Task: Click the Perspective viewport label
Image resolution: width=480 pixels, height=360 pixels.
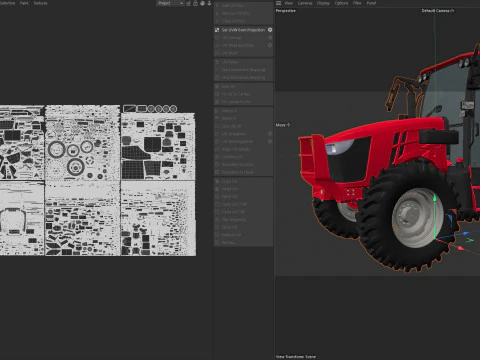Action: 286,11
